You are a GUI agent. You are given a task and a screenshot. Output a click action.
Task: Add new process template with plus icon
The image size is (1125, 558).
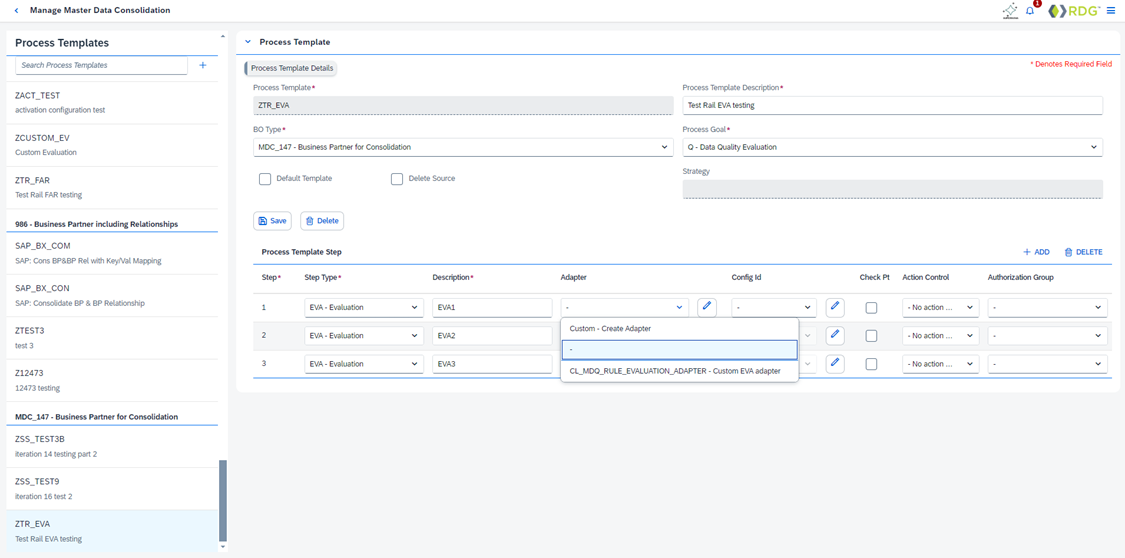(202, 65)
